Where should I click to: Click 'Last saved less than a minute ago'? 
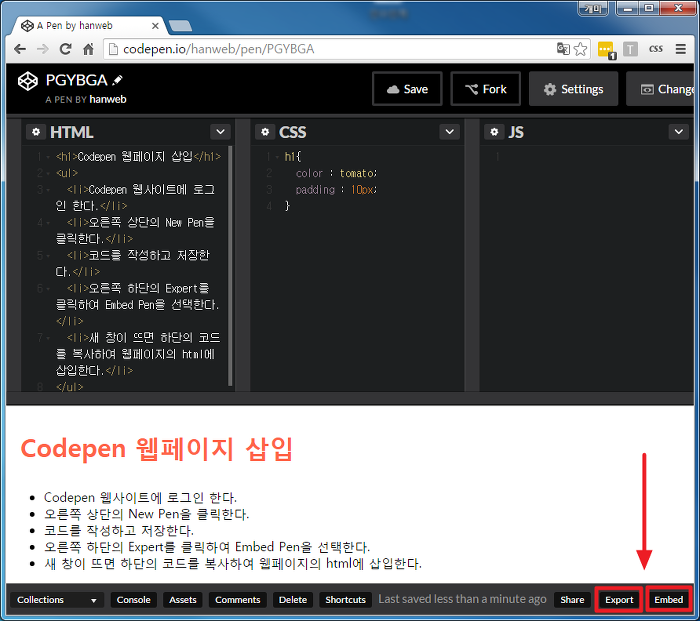point(462,600)
